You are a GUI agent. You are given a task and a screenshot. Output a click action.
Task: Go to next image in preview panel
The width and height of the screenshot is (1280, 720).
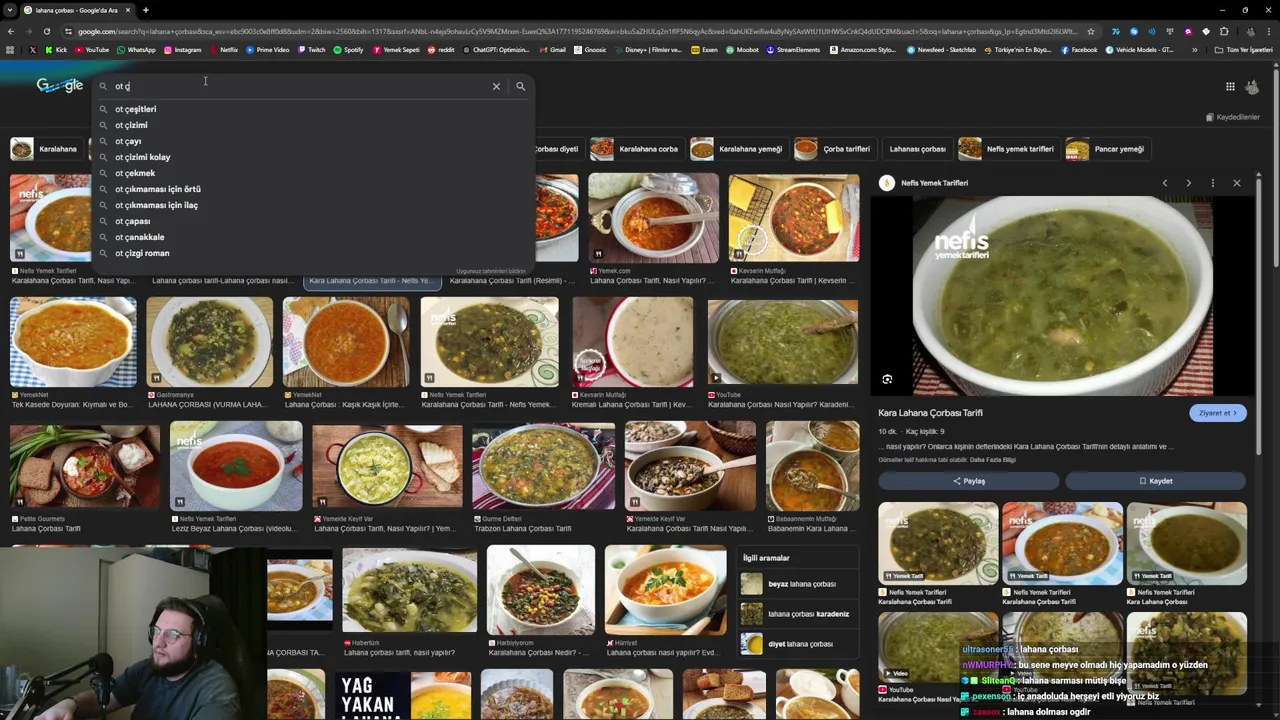click(x=1188, y=183)
